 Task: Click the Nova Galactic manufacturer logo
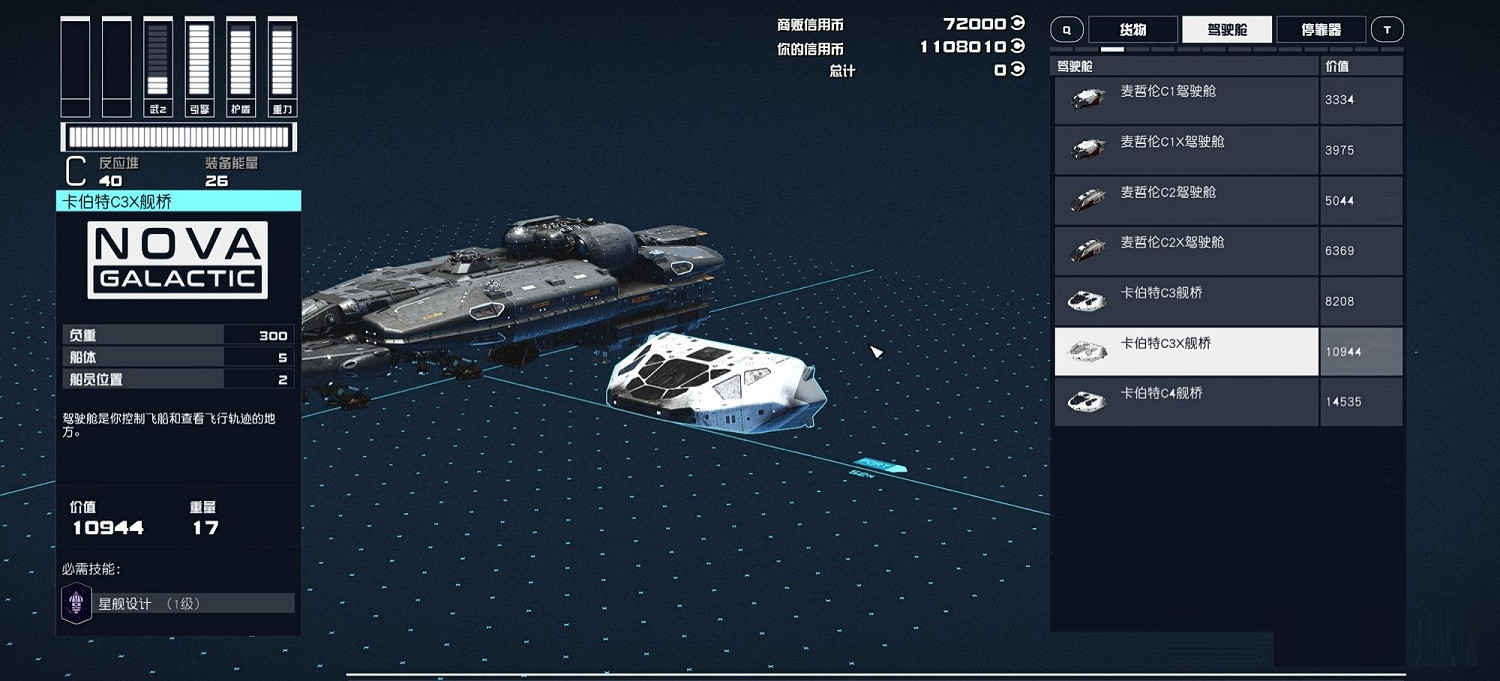pos(178,260)
